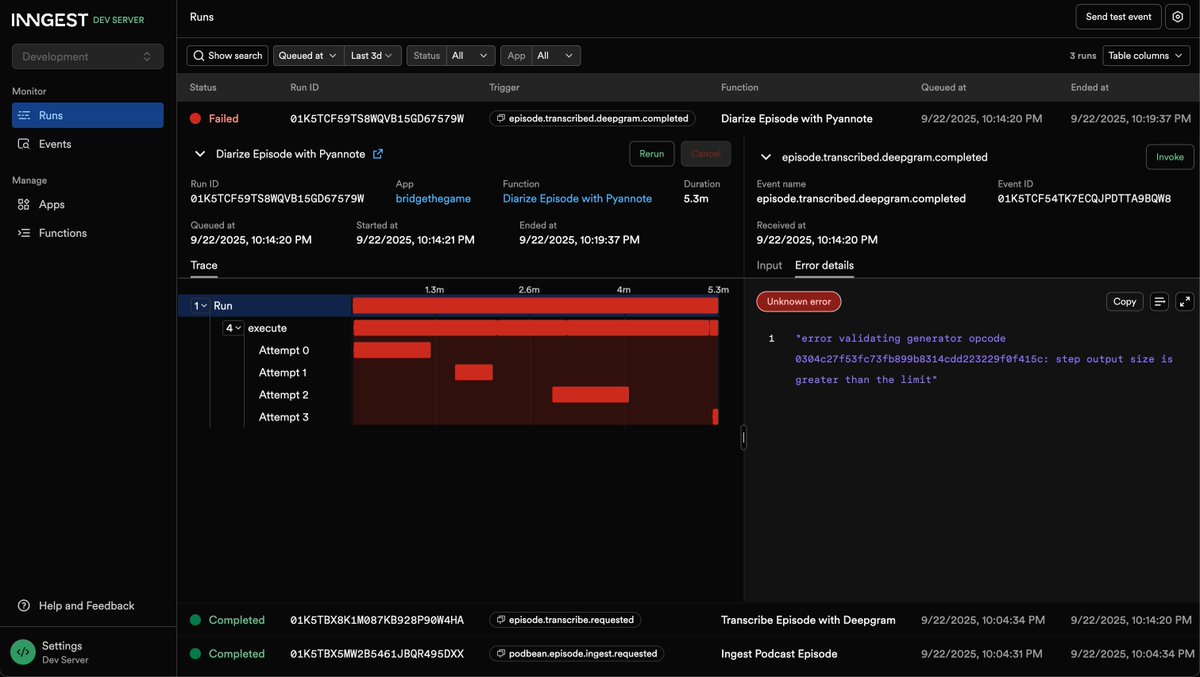The height and width of the screenshot is (677, 1200).
Task: Click the podbean.episode.ingest.requested trigger pill
Action: (x=576, y=654)
